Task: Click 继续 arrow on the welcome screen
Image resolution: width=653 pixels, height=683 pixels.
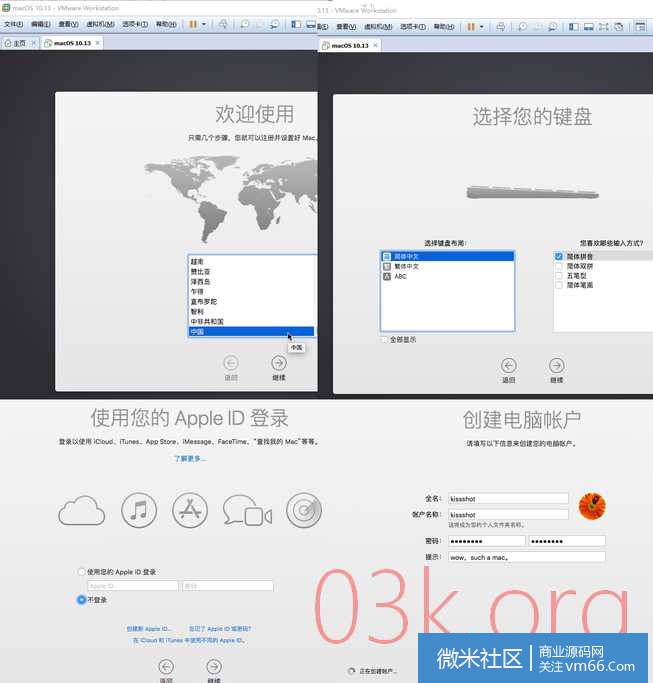Action: pos(279,363)
